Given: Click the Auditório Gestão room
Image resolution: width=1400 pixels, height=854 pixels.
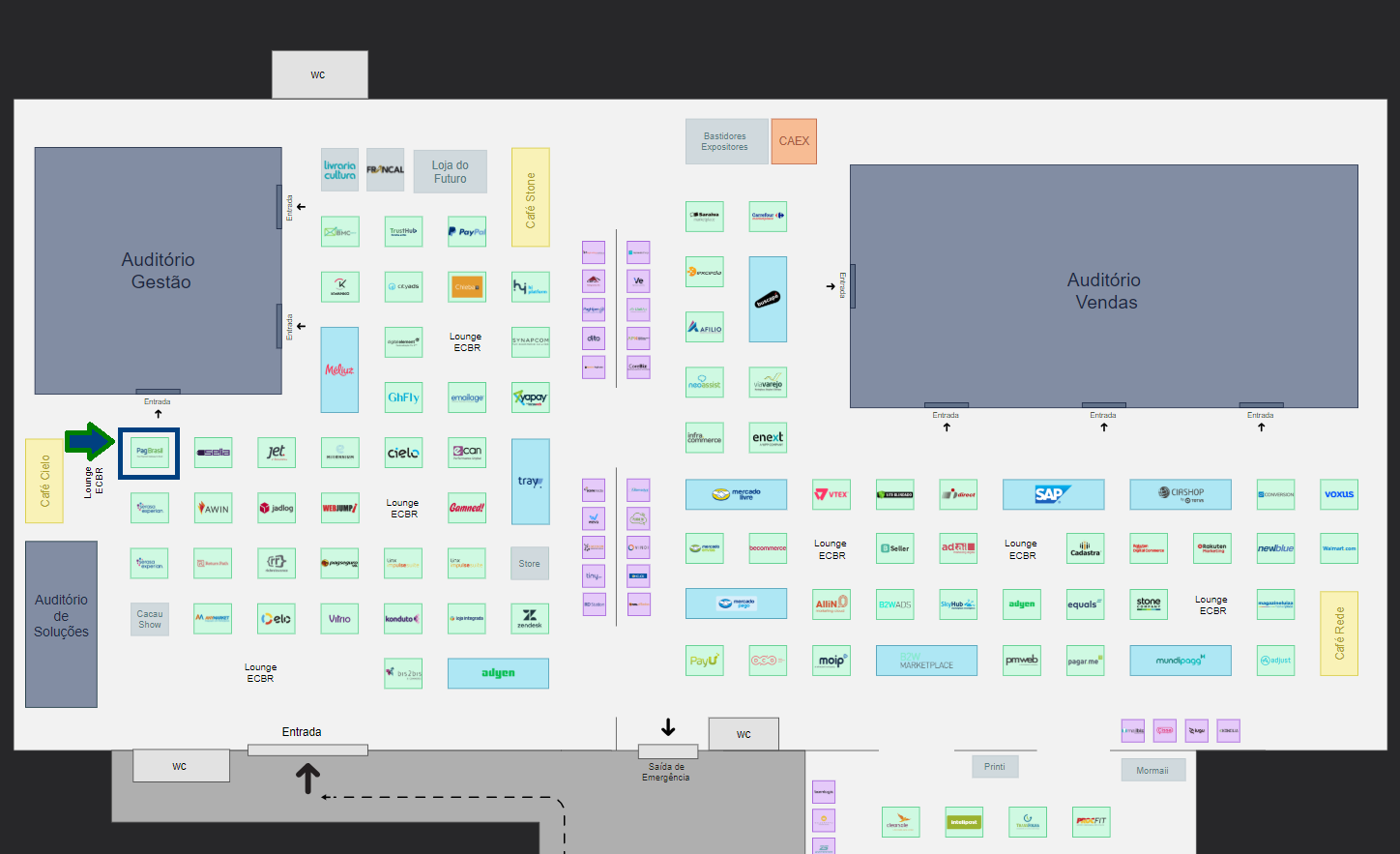Looking at the screenshot, I should tap(159, 271).
